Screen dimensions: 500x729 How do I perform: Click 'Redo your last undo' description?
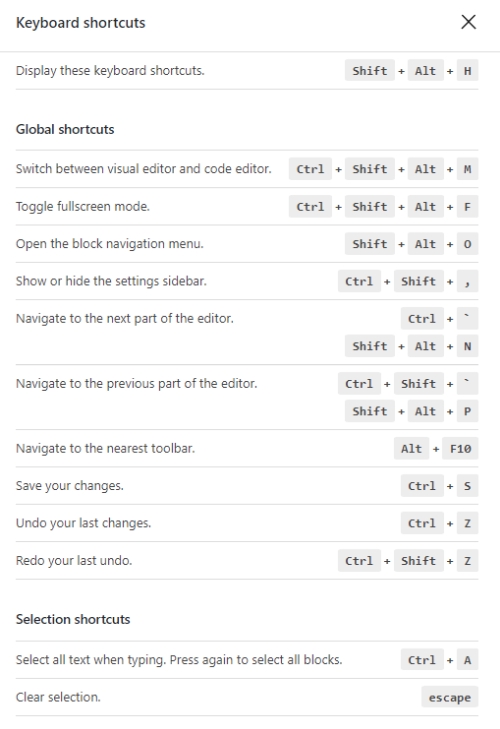[x=74, y=560]
